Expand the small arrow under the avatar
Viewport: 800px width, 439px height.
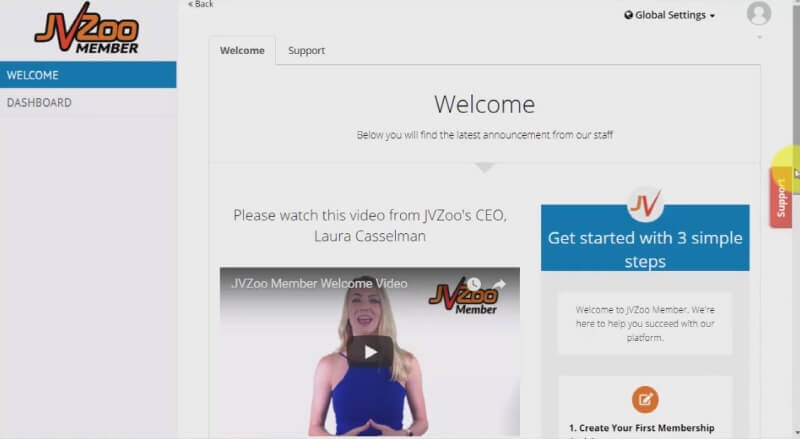pyautogui.click(x=759, y=37)
